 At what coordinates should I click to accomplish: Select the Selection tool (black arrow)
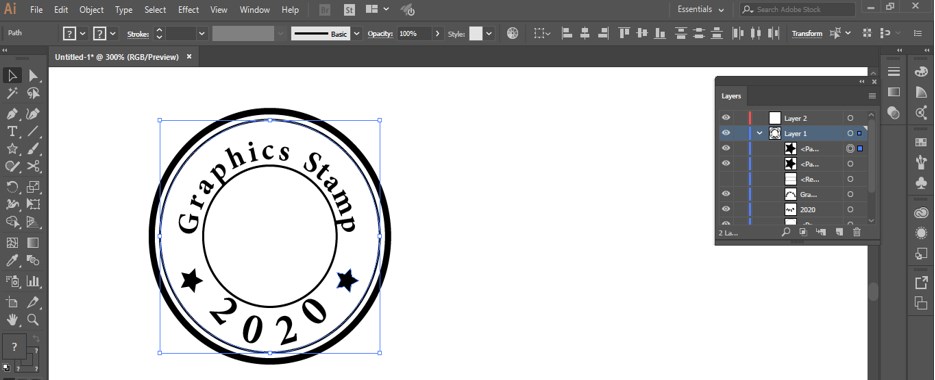[x=12, y=76]
